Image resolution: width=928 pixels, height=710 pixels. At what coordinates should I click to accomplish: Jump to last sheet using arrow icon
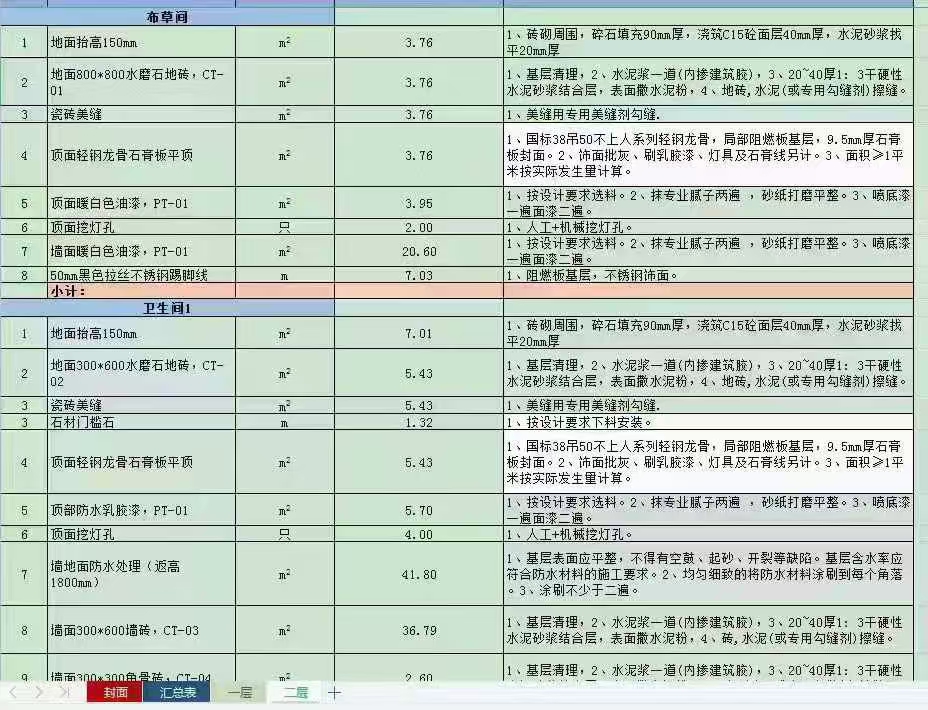[64, 692]
